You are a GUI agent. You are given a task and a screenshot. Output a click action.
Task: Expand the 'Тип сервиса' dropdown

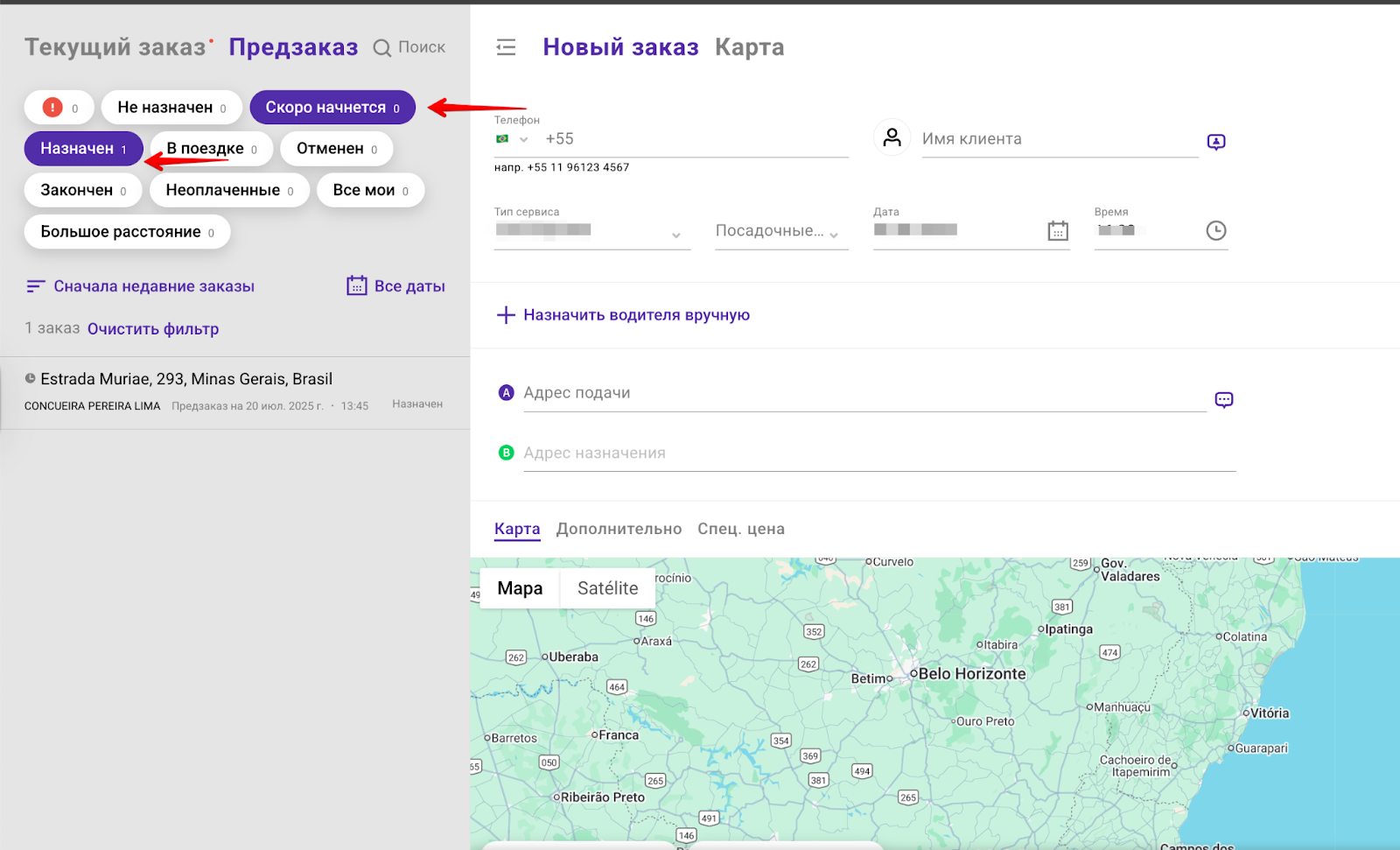(591, 233)
